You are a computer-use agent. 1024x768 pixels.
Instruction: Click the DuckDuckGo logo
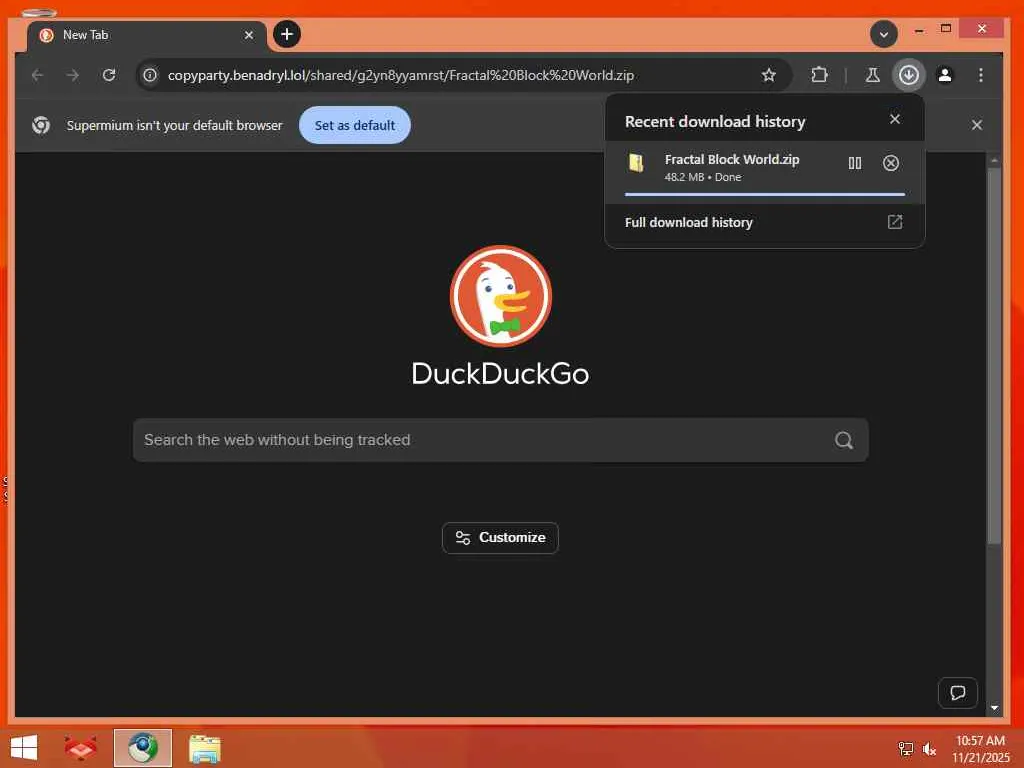(x=501, y=296)
